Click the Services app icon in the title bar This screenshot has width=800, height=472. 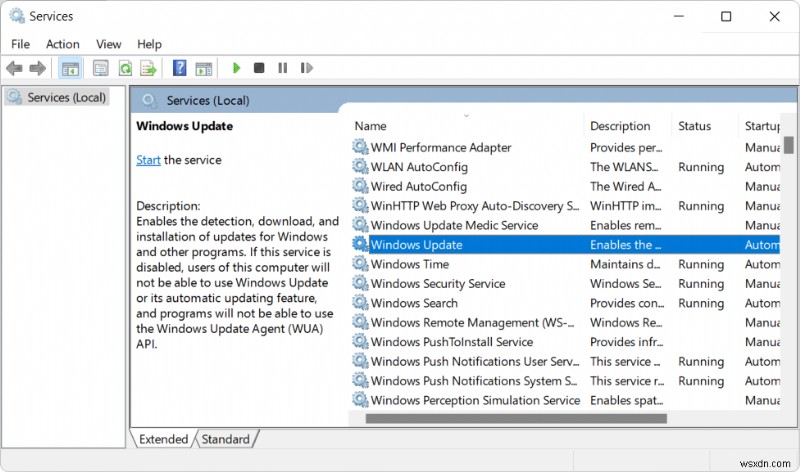coord(17,16)
